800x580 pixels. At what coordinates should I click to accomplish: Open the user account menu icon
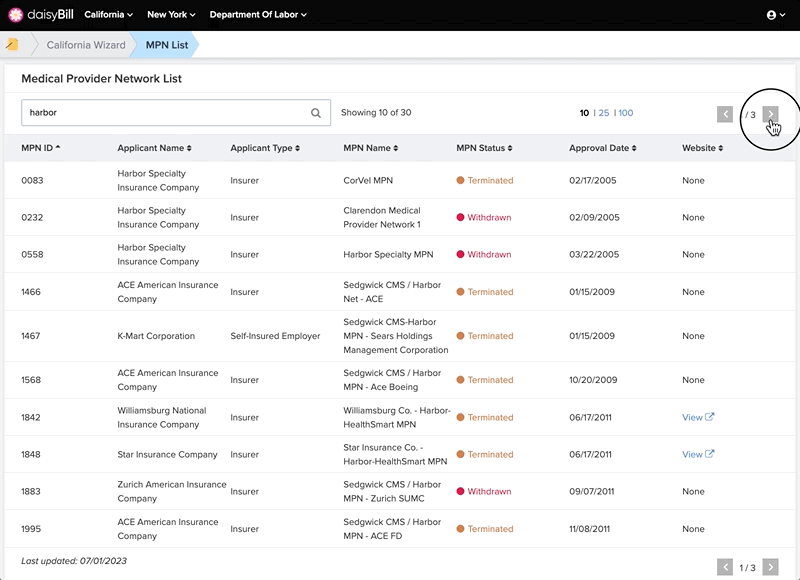click(776, 15)
